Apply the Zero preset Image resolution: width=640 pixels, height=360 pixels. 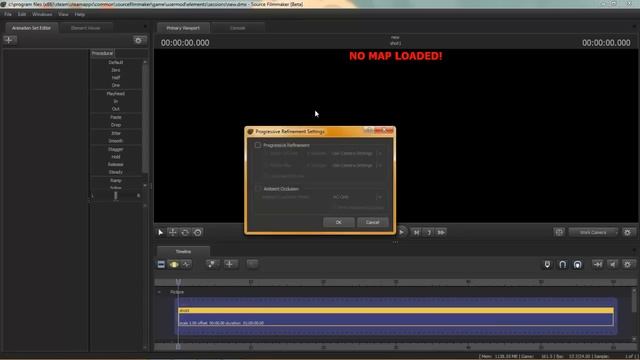(116, 70)
